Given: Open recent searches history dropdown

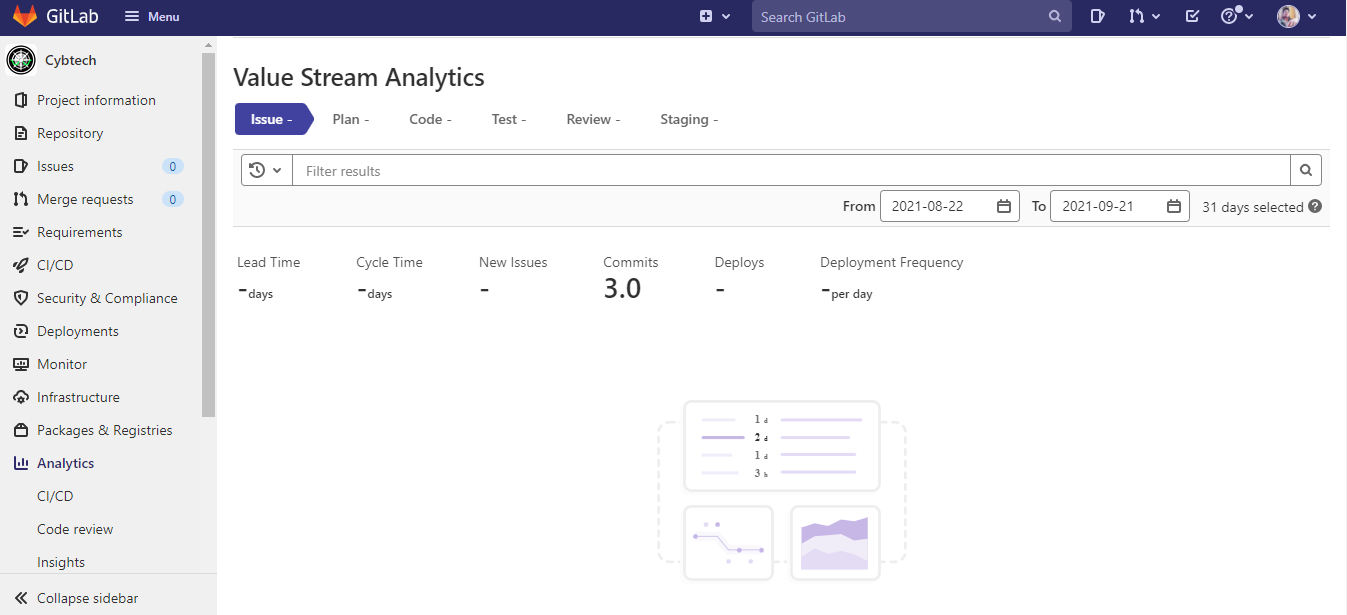Looking at the screenshot, I should click(266, 170).
